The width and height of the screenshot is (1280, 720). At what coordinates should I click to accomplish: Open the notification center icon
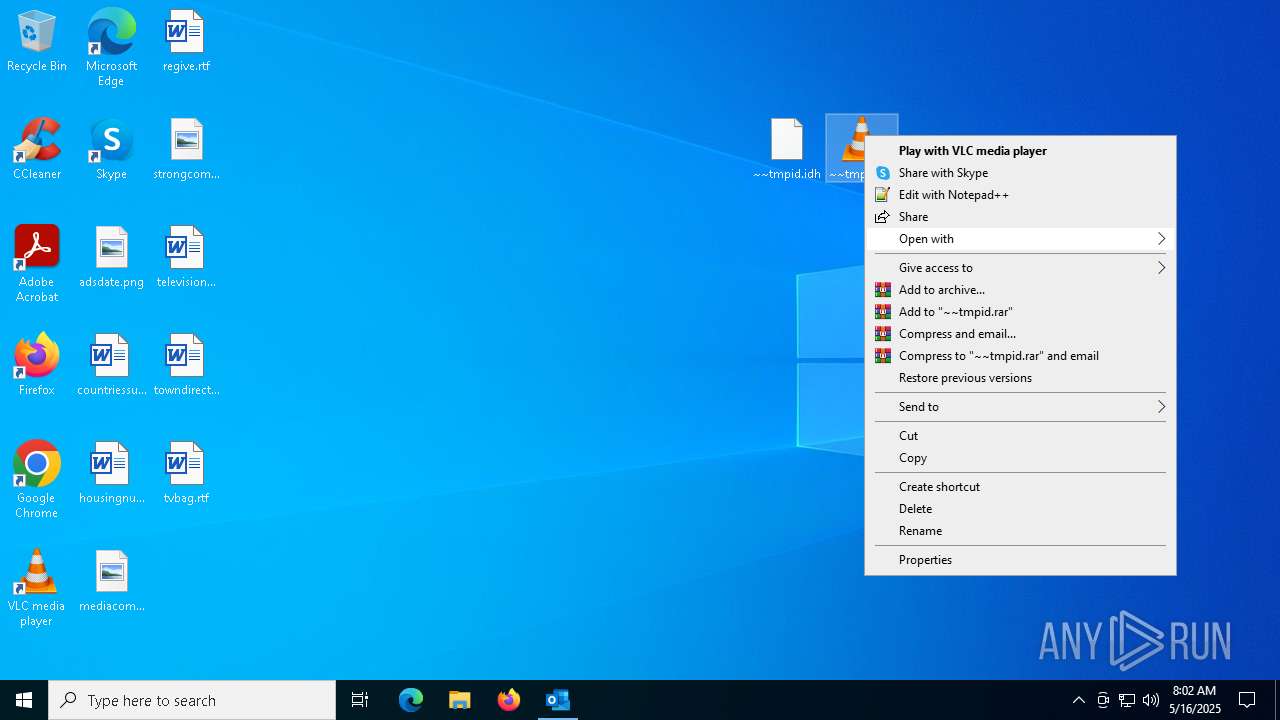(x=1247, y=700)
